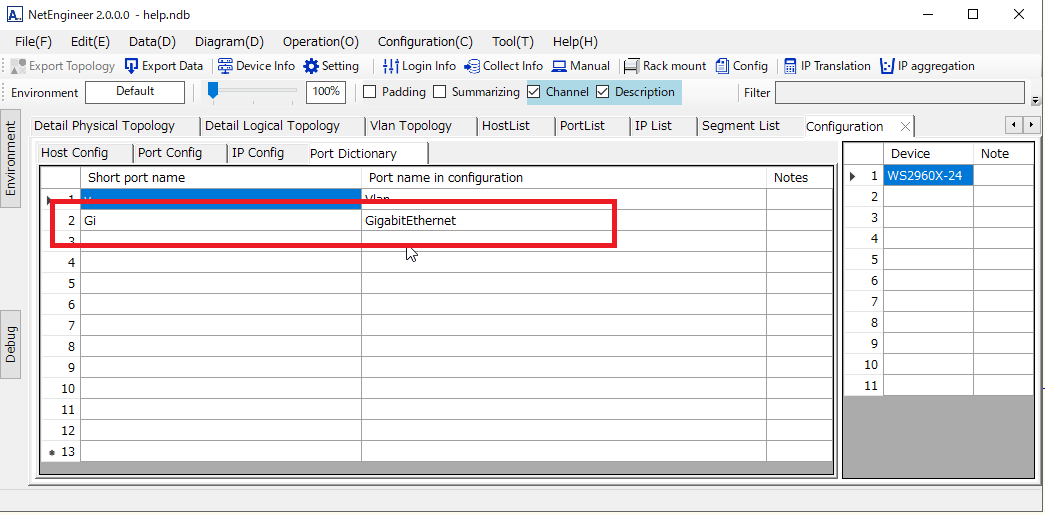Click the Export Data toolbar icon

pos(132,66)
